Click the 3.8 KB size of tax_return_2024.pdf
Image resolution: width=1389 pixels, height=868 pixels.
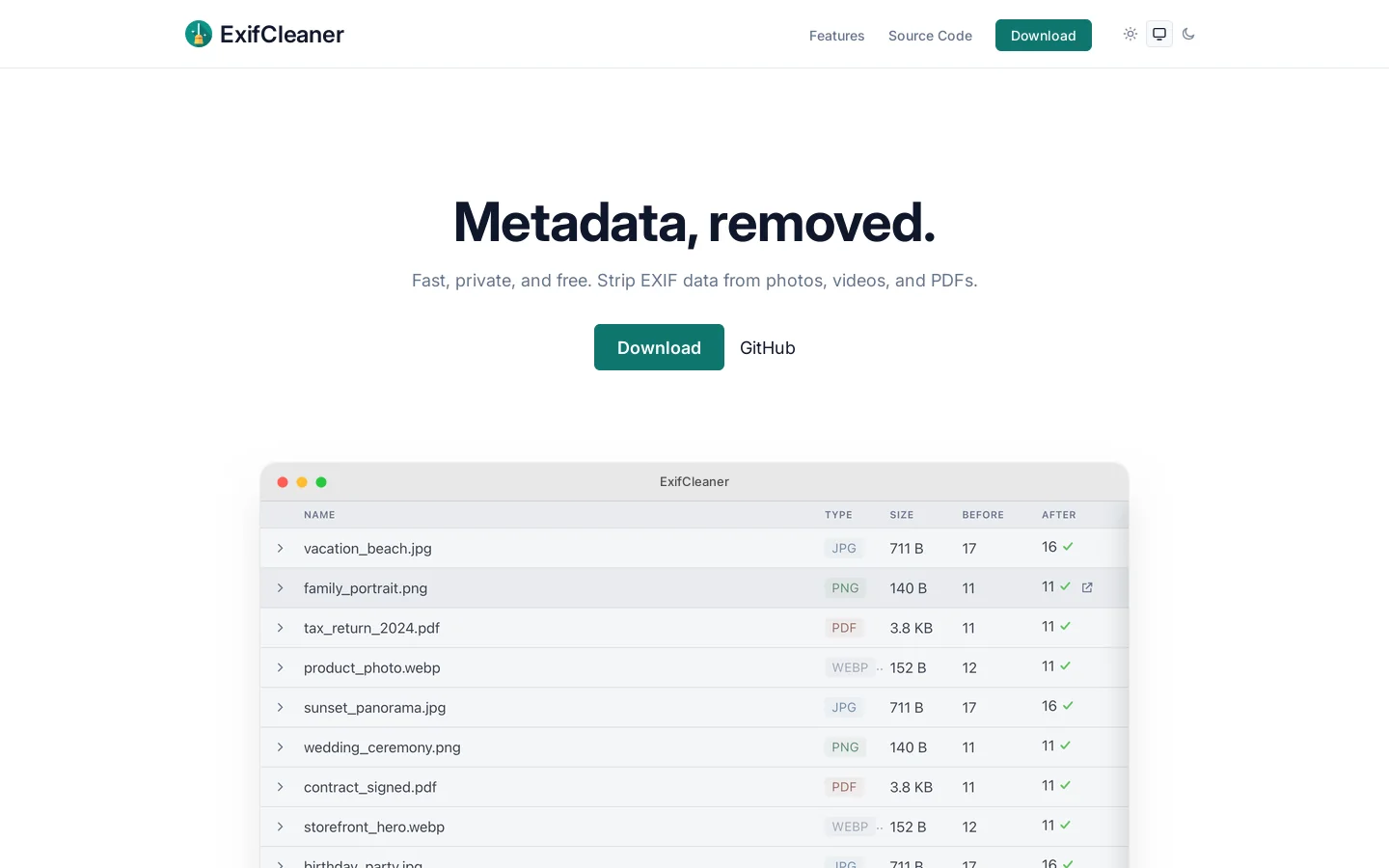click(912, 628)
